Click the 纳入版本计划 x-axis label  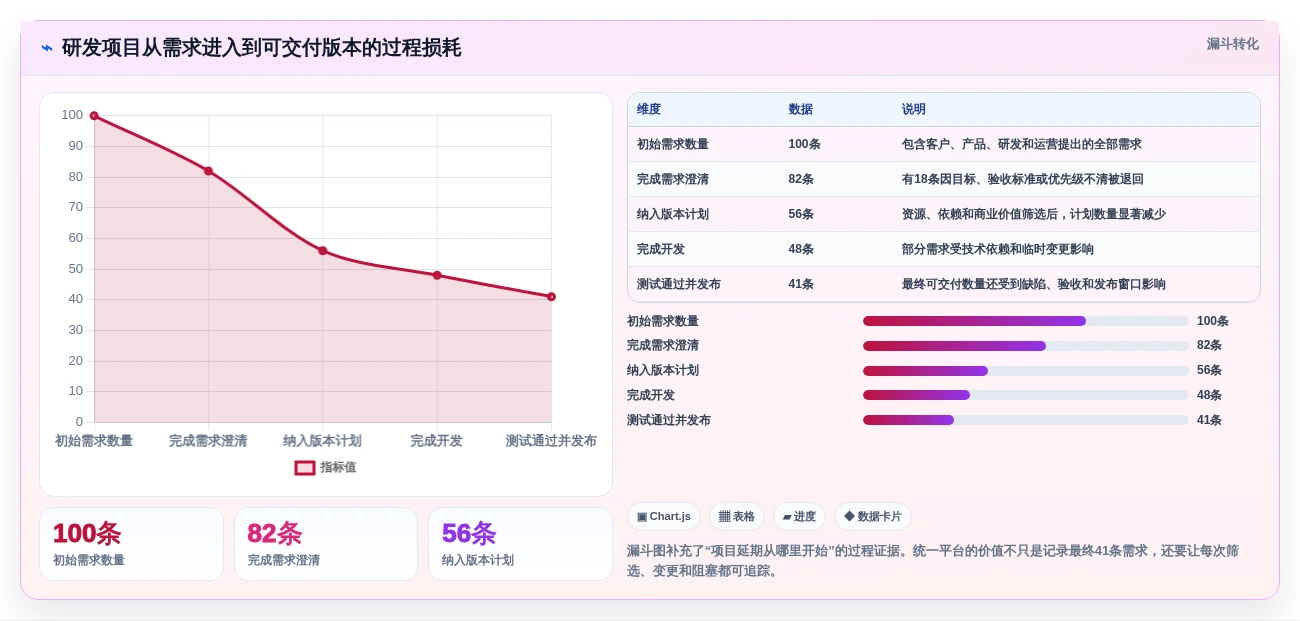[x=323, y=441]
